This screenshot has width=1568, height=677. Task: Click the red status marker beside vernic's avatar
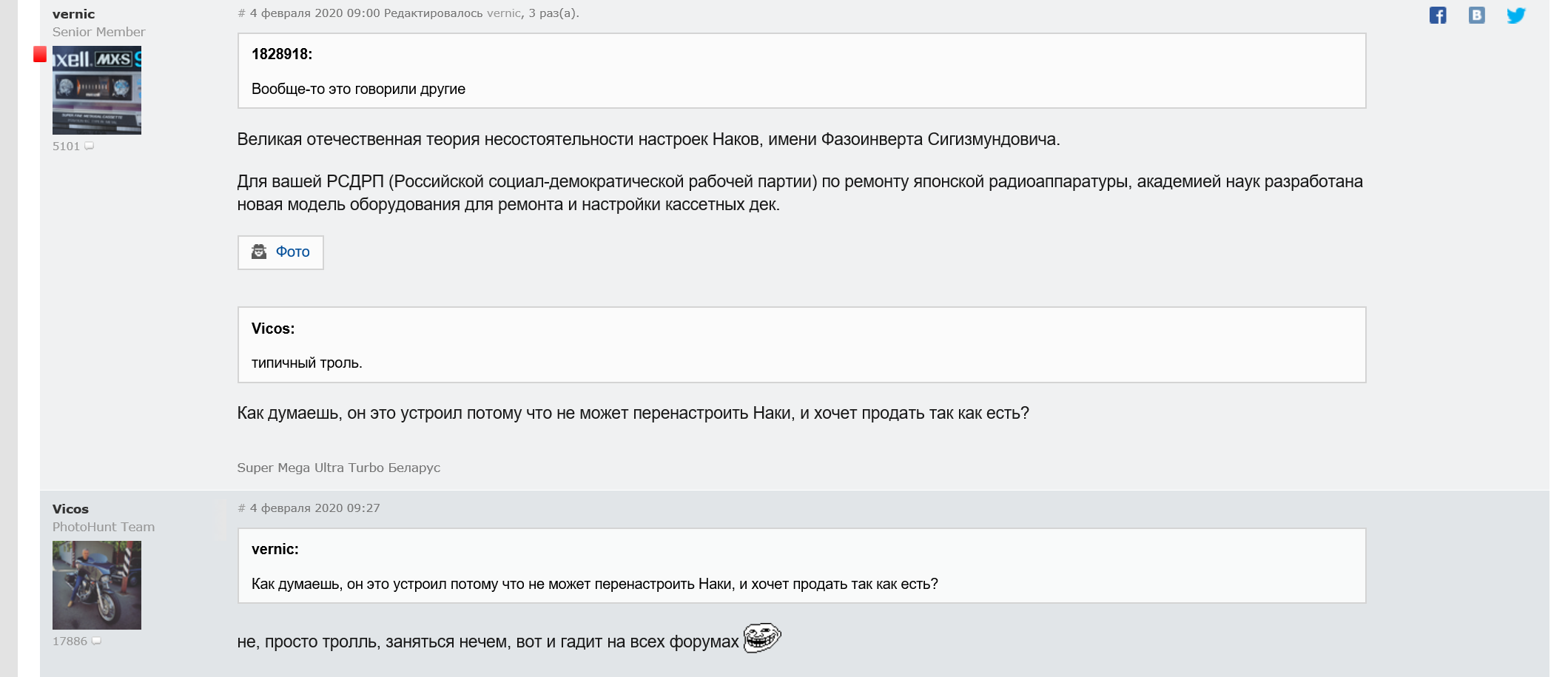[x=40, y=54]
